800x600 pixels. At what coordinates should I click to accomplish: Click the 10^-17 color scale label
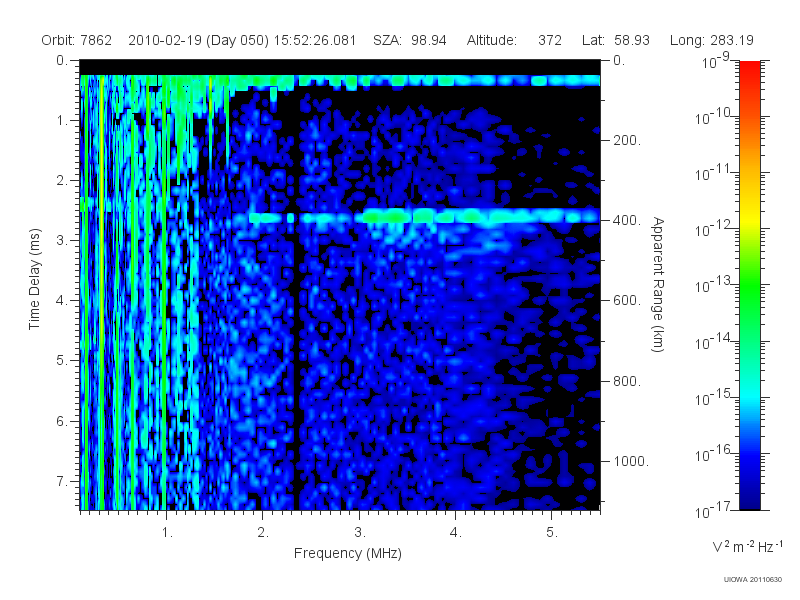tap(713, 509)
